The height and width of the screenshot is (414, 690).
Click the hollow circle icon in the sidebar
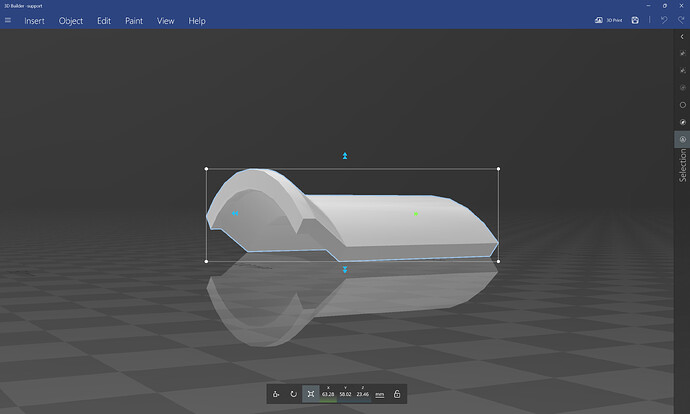pos(683,105)
